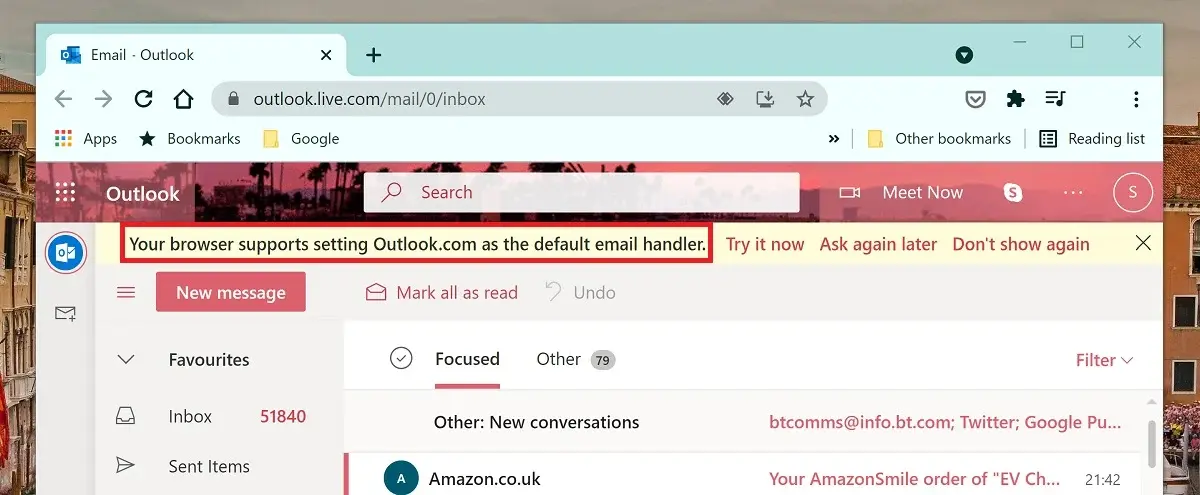
Task: Open the Filter dropdown
Action: click(x=1104, y=360)
